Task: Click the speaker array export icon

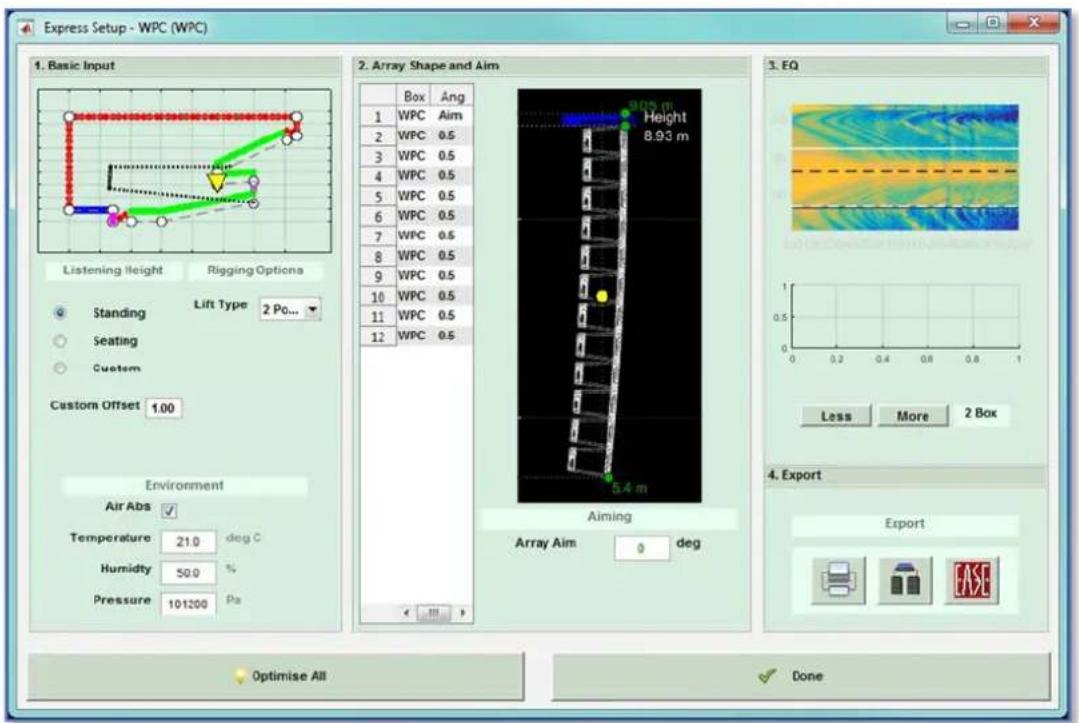Action: tap(905, 580)
